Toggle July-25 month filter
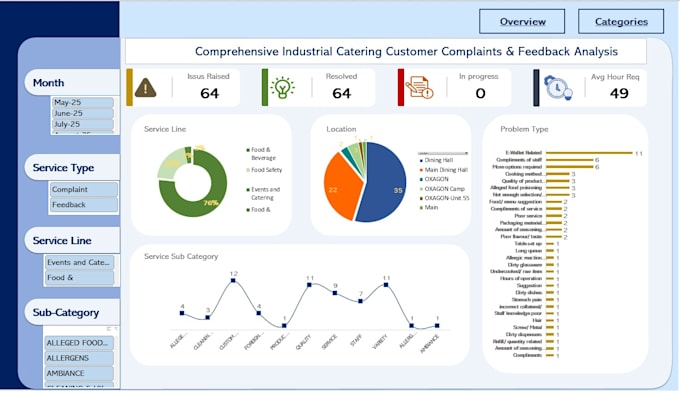 [x=83, y=124]
